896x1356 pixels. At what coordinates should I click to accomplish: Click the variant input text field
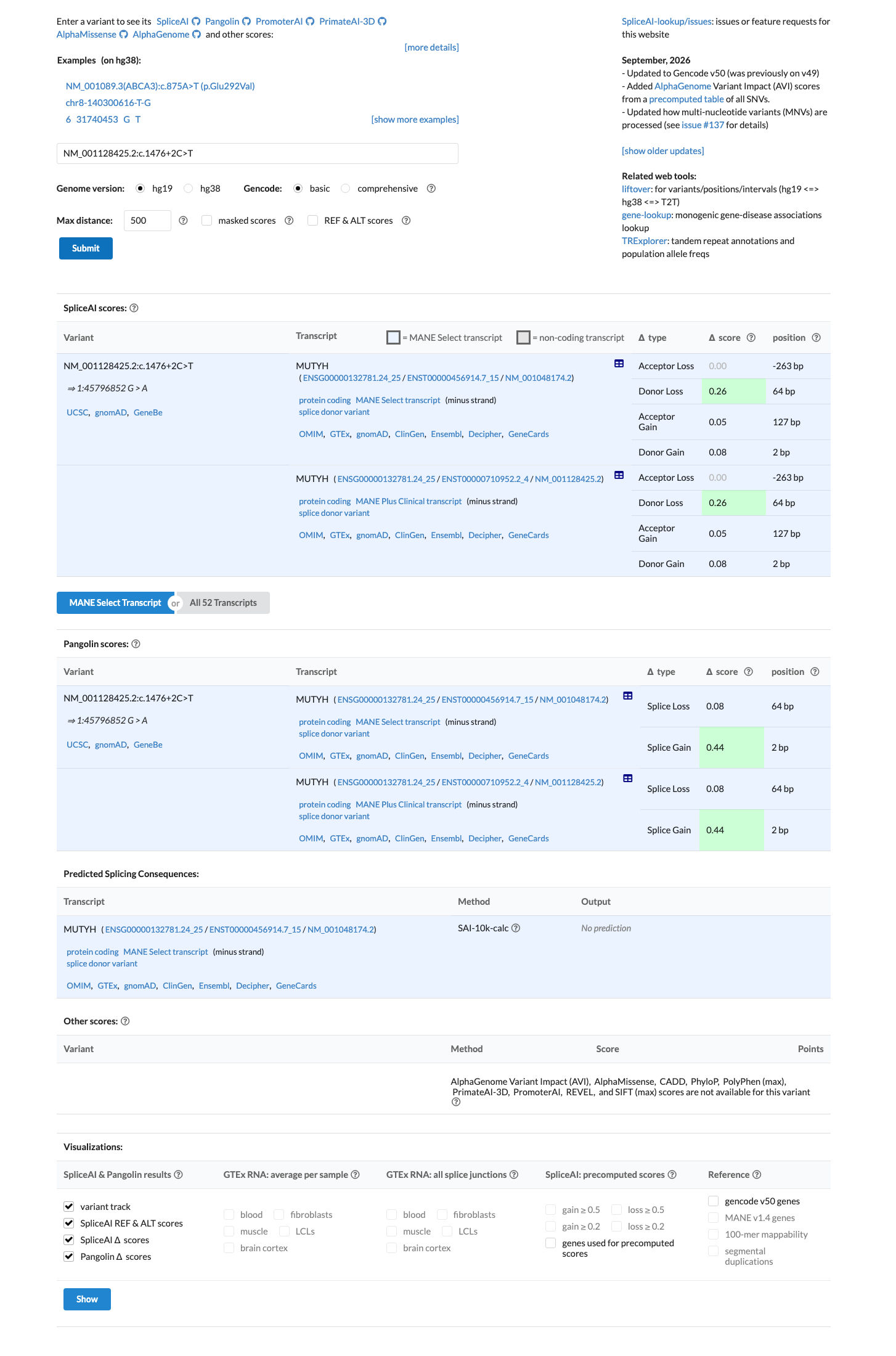click(x=258, y=153)
